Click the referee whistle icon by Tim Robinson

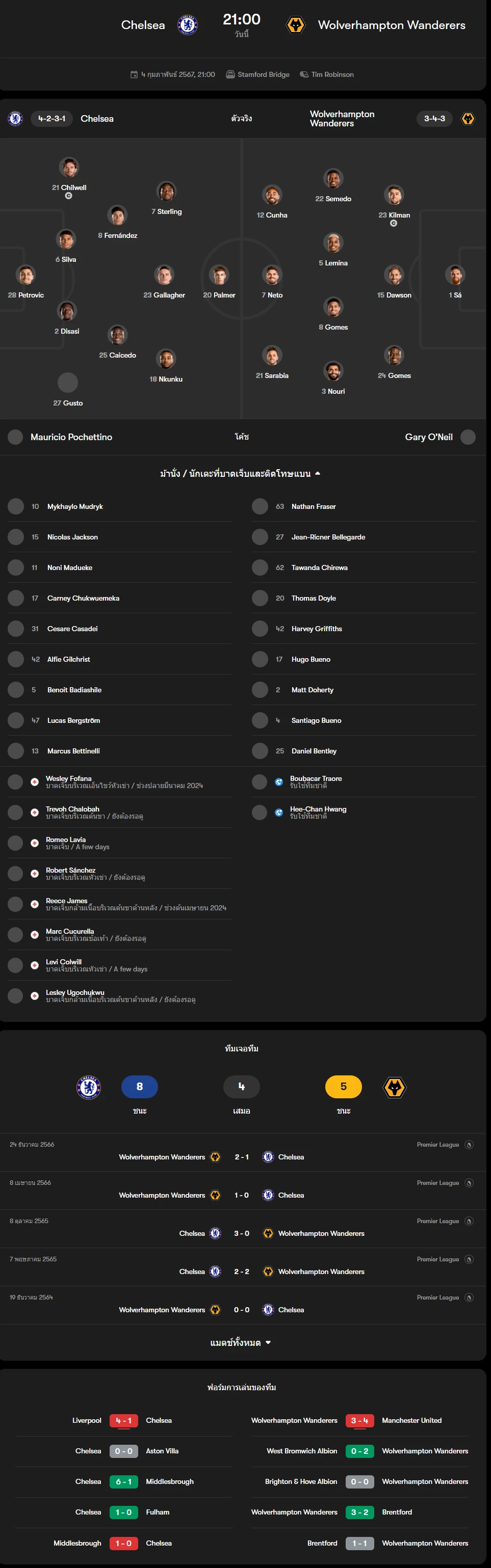click(304, 74)
